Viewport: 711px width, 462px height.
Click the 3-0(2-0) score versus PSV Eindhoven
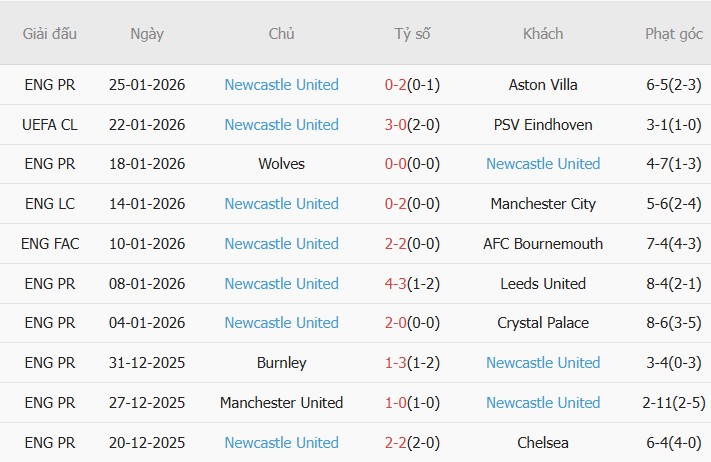[412, 125]
